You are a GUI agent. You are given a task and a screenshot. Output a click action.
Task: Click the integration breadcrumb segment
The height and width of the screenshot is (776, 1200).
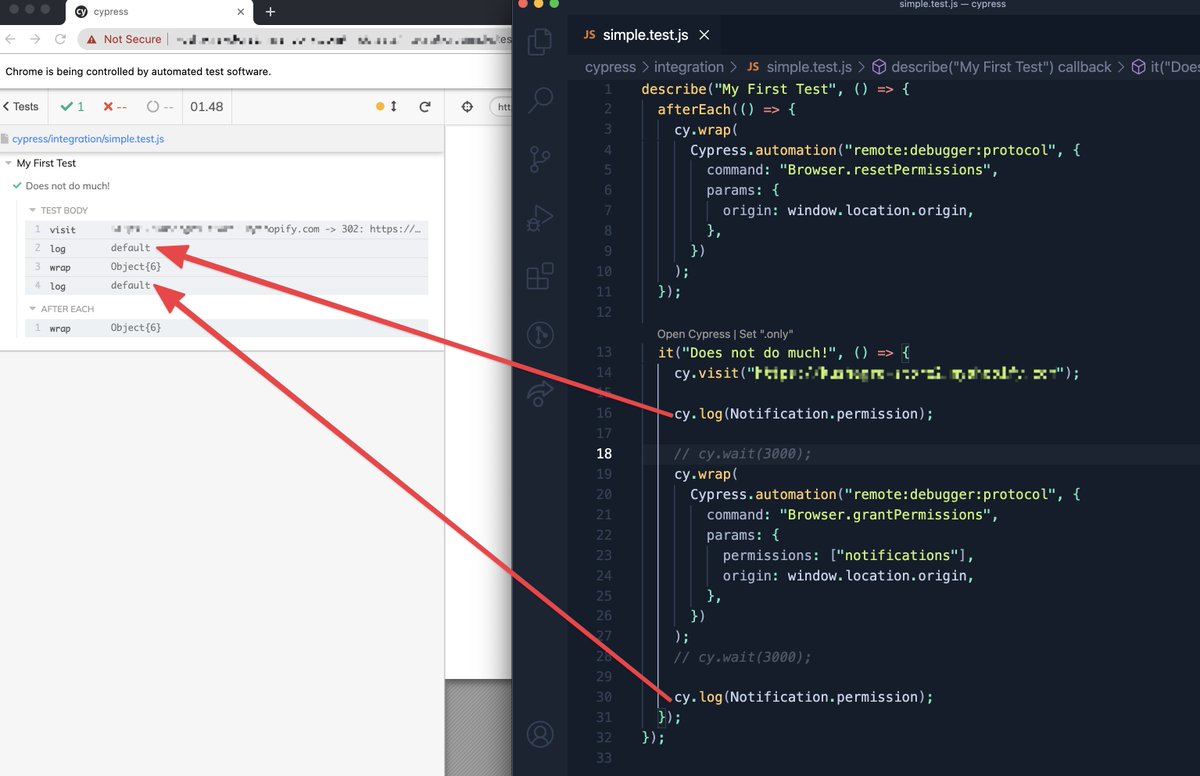tap(689, 67)
